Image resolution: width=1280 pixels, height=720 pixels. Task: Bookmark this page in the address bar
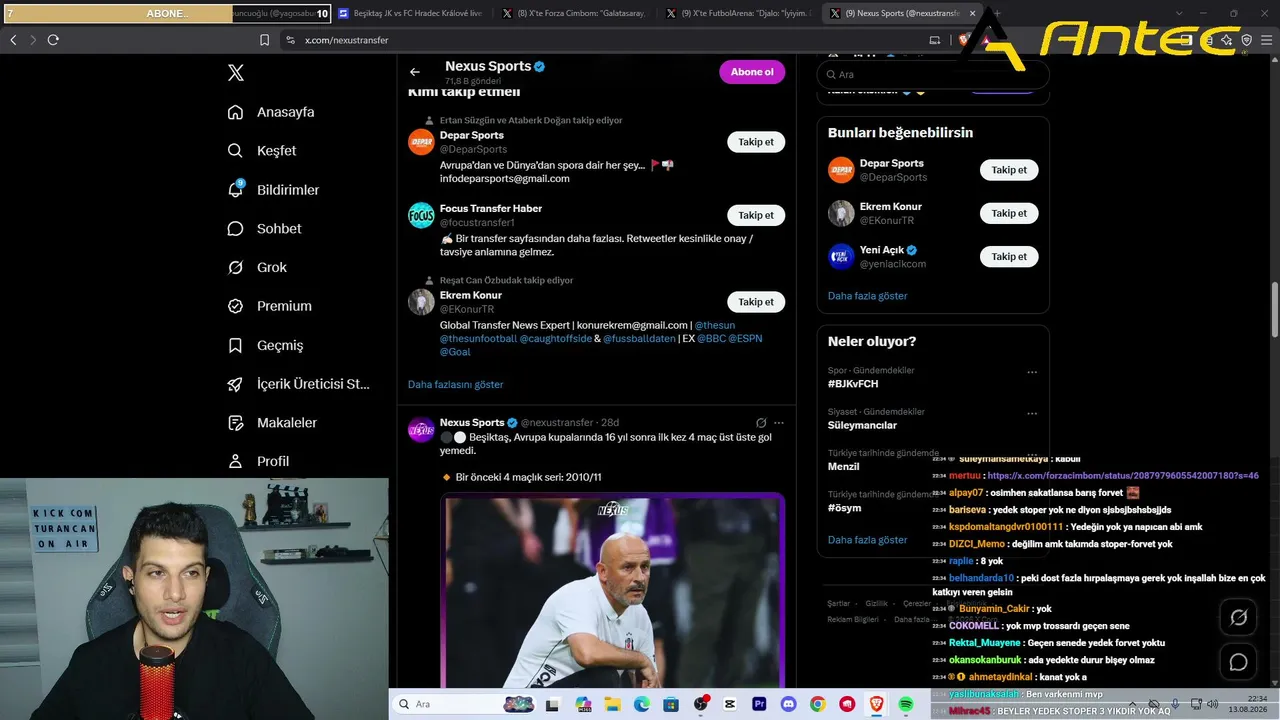coord(264,40)
